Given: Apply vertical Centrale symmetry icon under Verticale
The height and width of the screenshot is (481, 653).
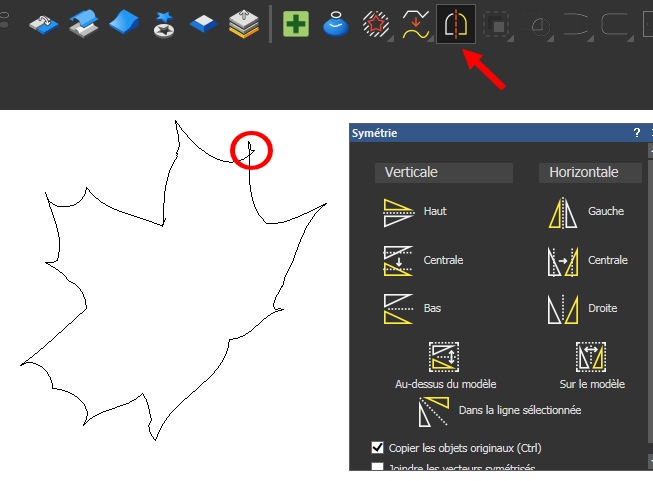Looking at the screenshot, I should point(398,261).
